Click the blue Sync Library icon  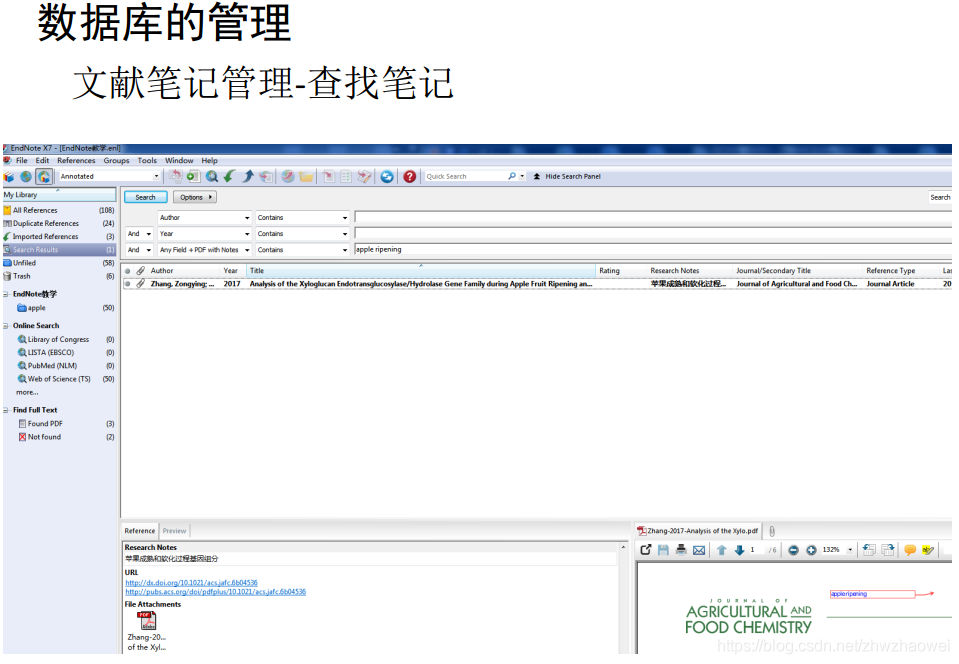tap(387, 177)
